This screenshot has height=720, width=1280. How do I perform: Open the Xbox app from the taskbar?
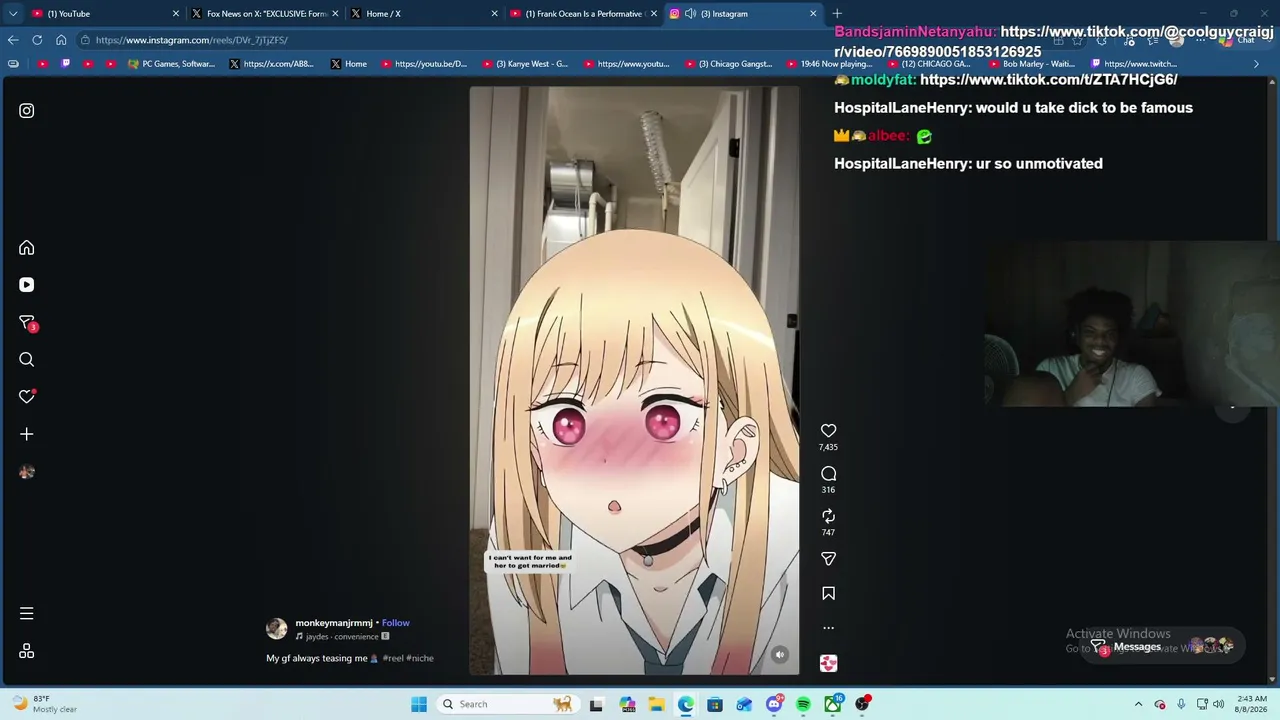[832, 704]
